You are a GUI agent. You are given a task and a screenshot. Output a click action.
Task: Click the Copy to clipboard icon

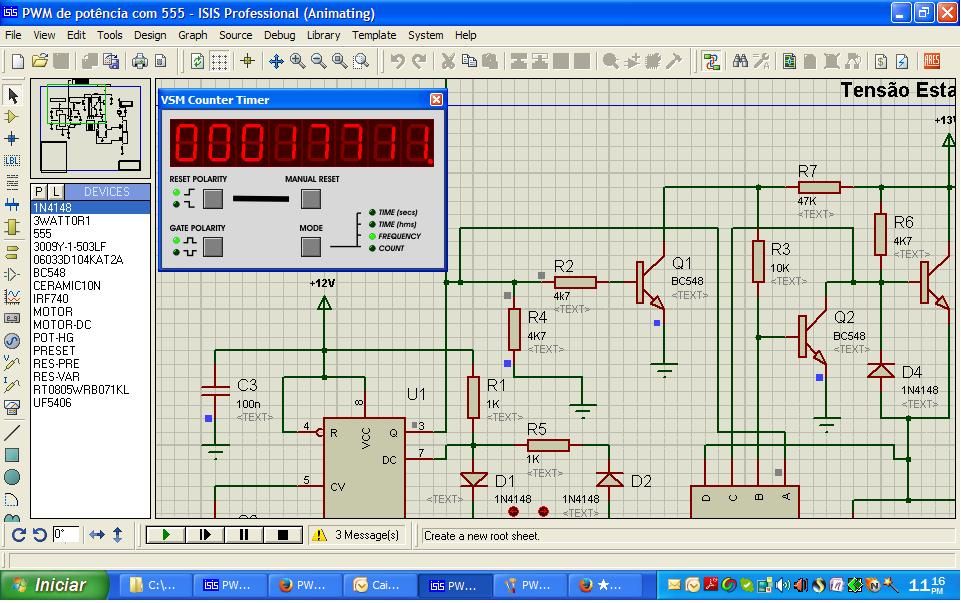[469, 61]
